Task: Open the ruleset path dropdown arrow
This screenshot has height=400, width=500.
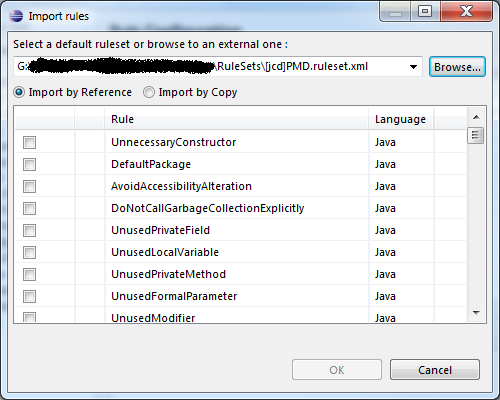Action: (413, 67)
